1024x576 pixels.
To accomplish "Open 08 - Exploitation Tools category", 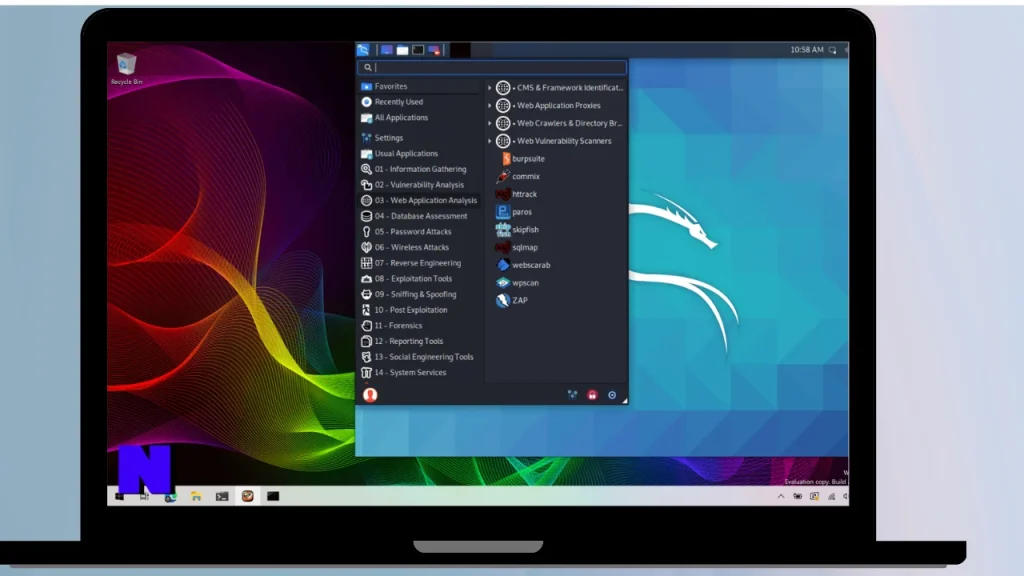I will click(419, 279).
